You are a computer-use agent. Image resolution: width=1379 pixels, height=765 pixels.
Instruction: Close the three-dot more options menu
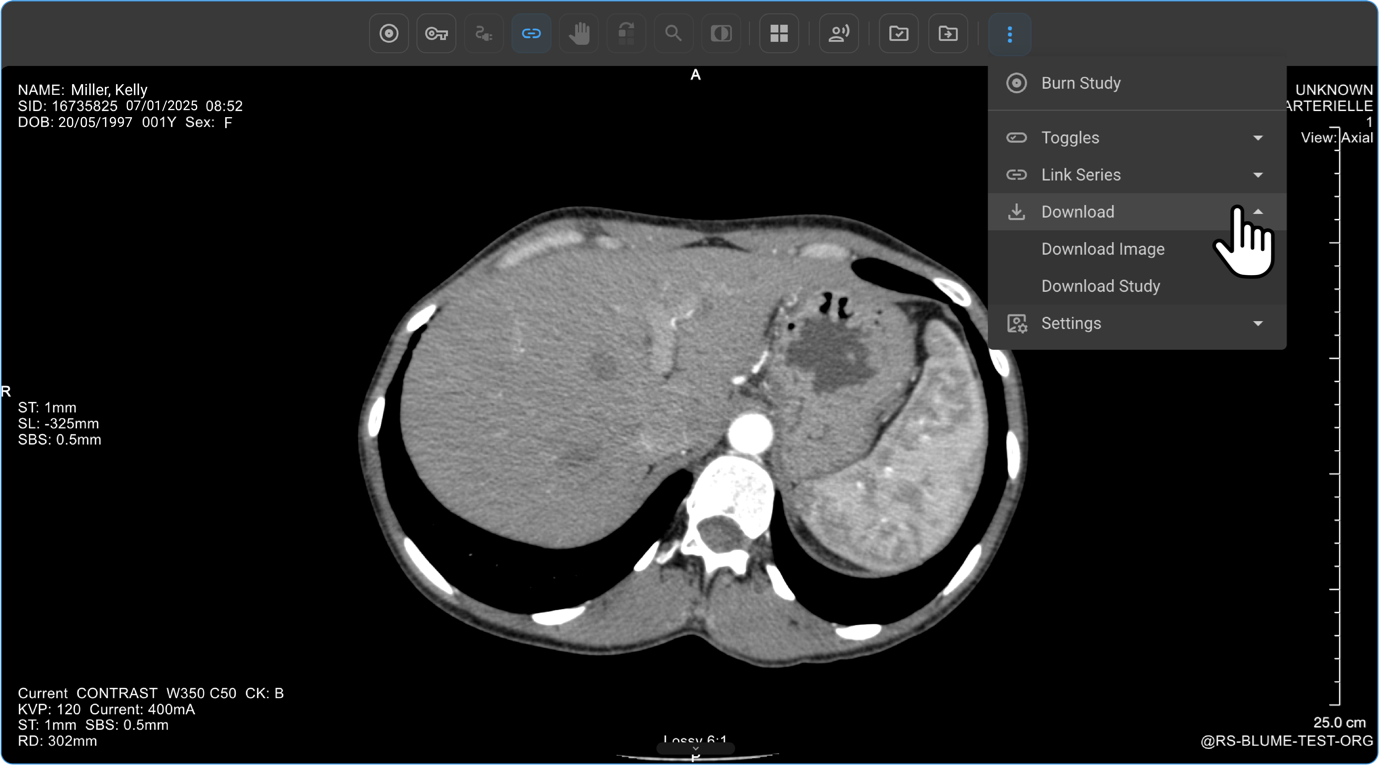(1009, 34)
